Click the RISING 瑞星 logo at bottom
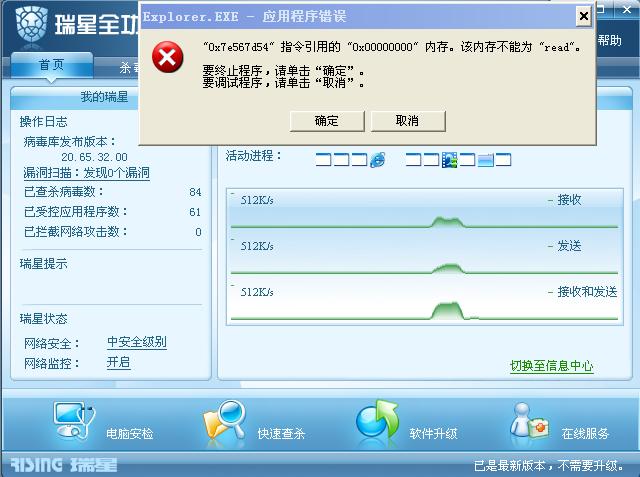This screenshot has height=477, width=640. [64, 465]
